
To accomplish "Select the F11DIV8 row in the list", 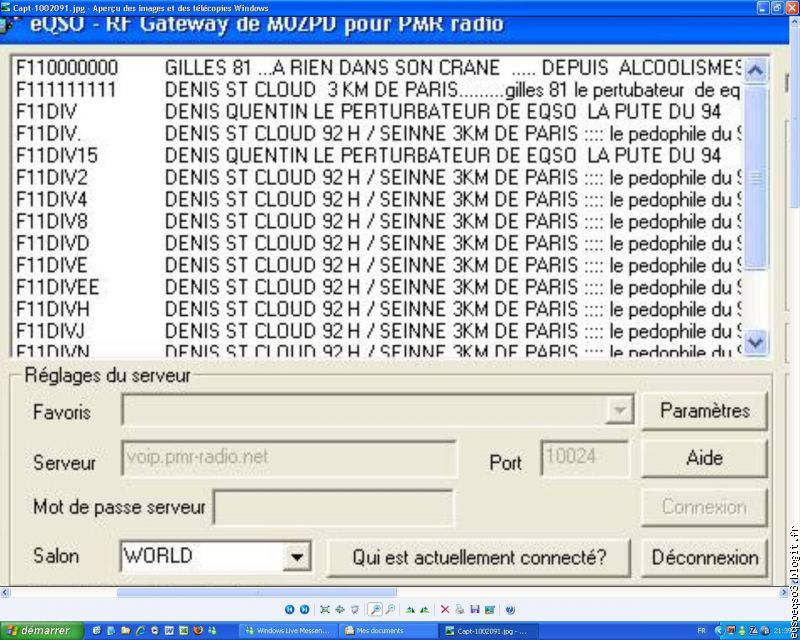I will tap(377, 221).
